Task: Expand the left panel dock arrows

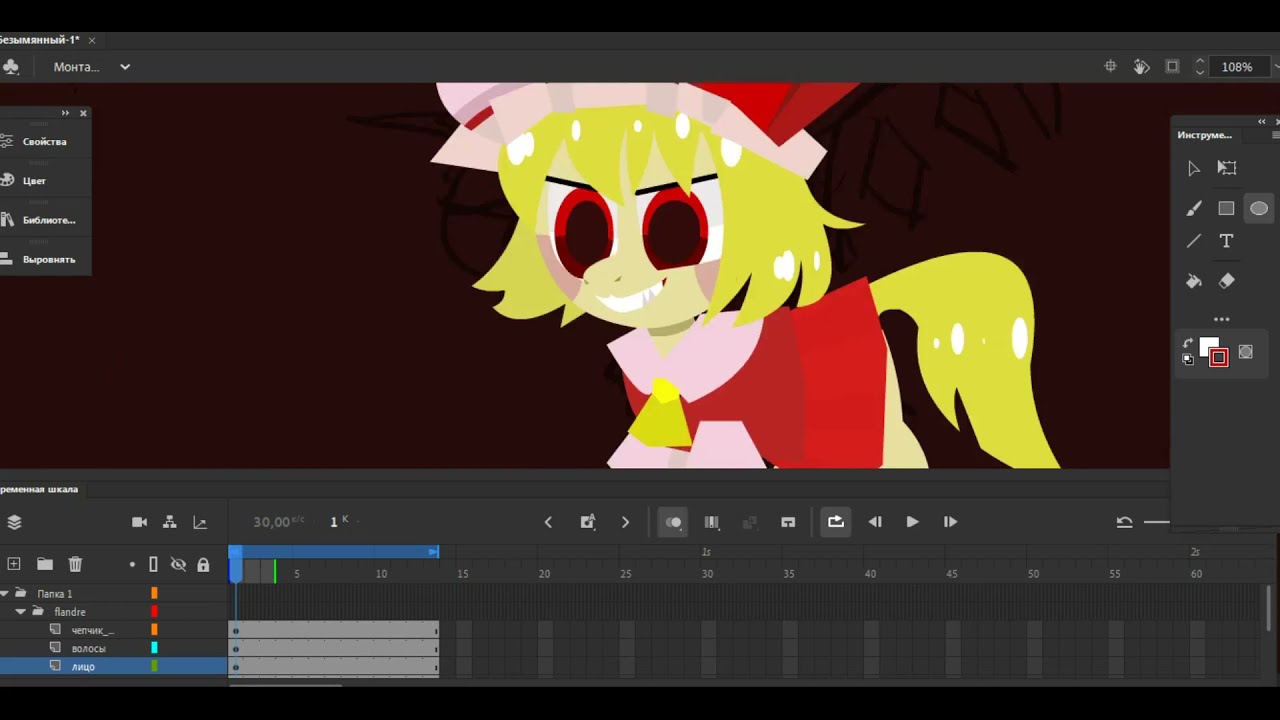Action: [65, 113]
